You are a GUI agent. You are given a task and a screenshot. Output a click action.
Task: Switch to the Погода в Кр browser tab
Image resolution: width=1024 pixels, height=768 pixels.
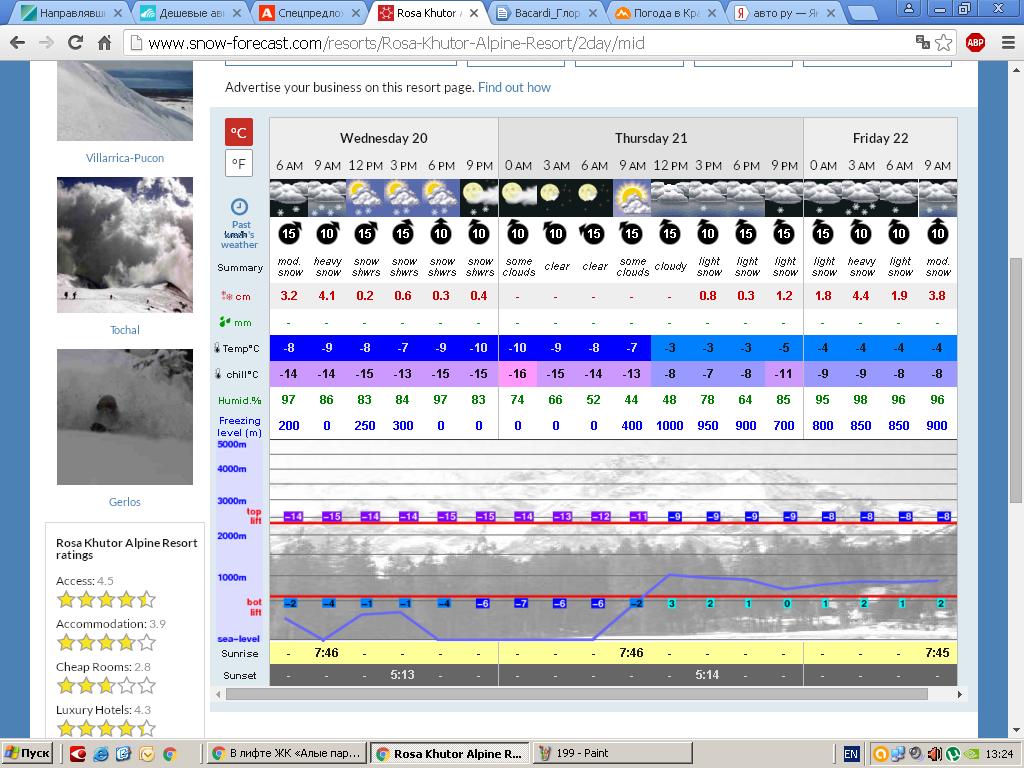coord(666,13)
